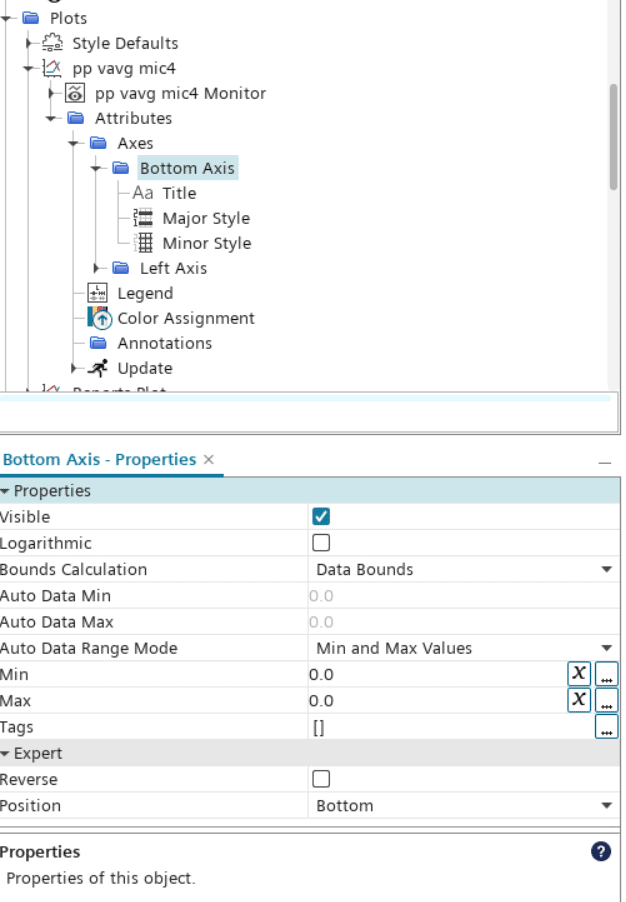Viewport: 626px width, 902px height.
Task: Minimize the properties panel
Action: pos(605,463)
